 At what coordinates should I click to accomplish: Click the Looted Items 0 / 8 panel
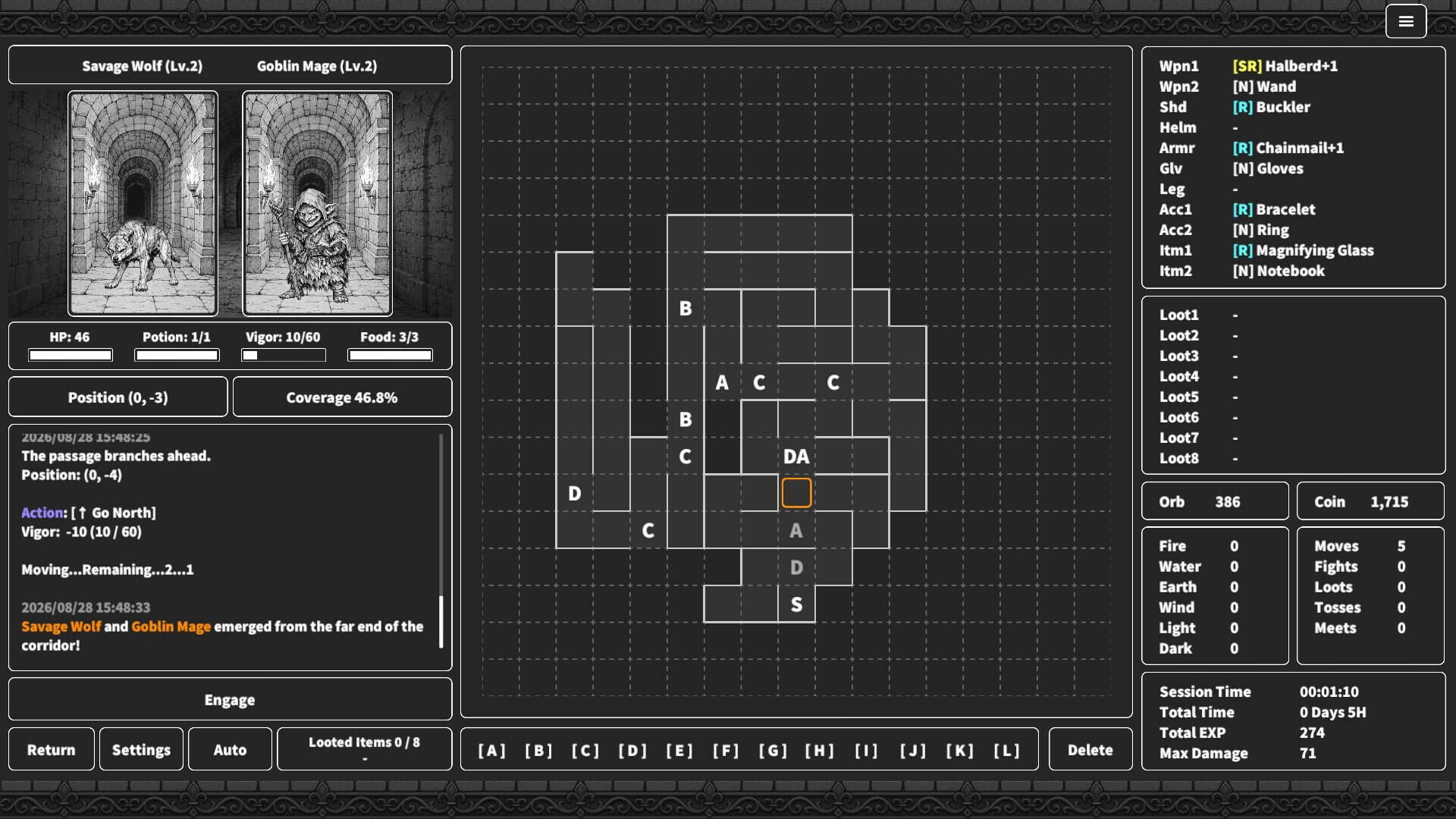coord(364,749)
